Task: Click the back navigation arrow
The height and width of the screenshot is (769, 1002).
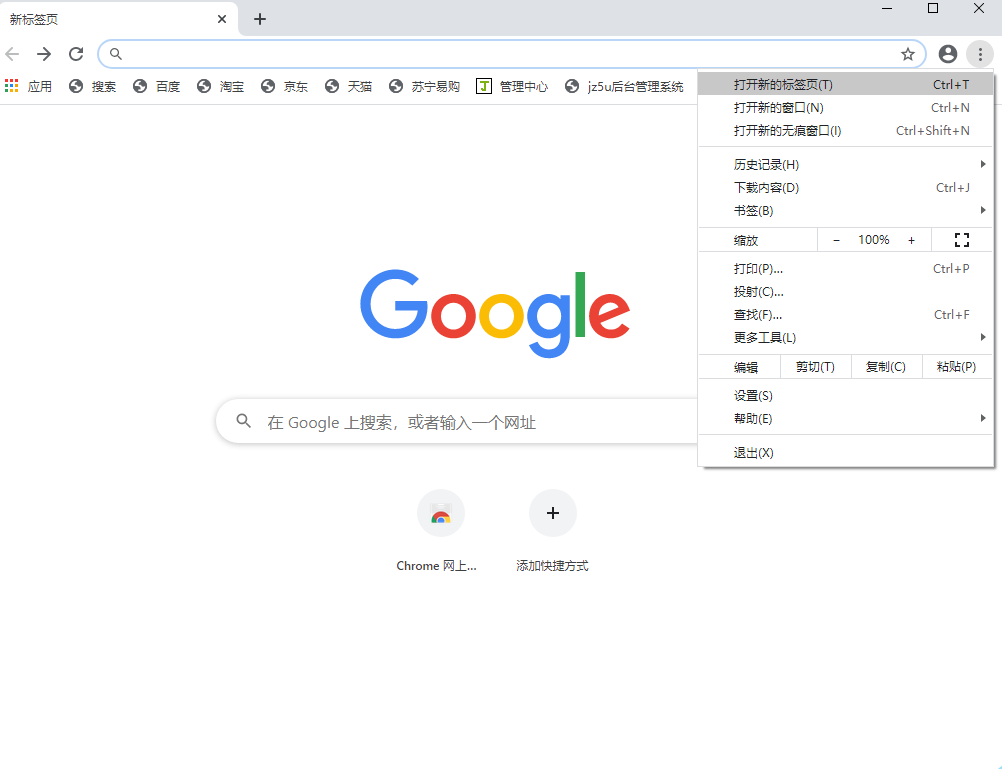Action: point(12,54)
